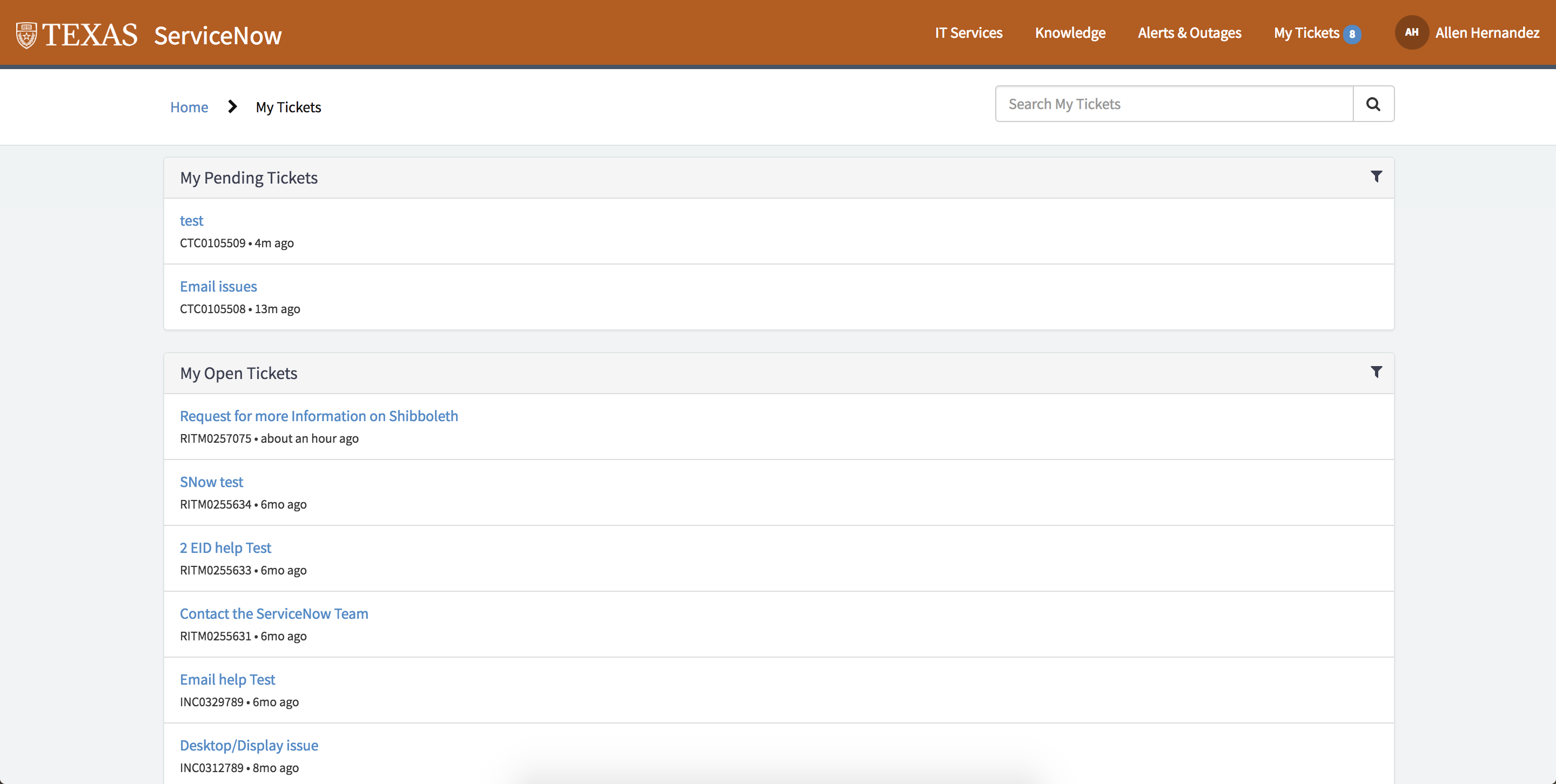
Task: Click the Alerts & Outages navigation icon
Action: [1190, 33]
